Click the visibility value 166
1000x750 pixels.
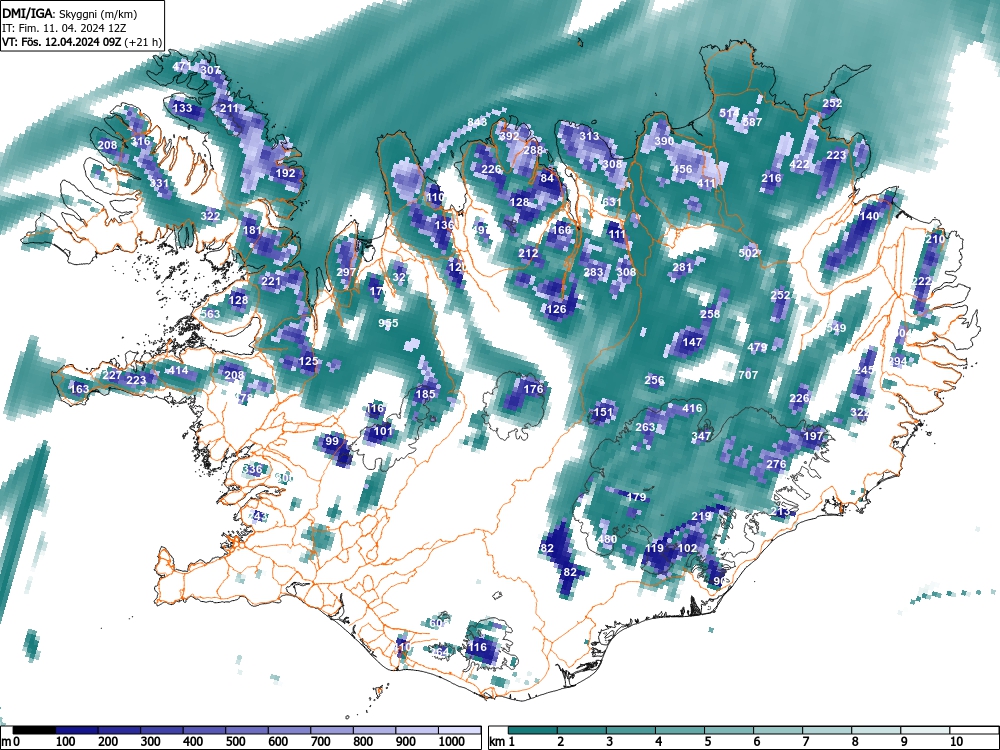tap(561, 230)
